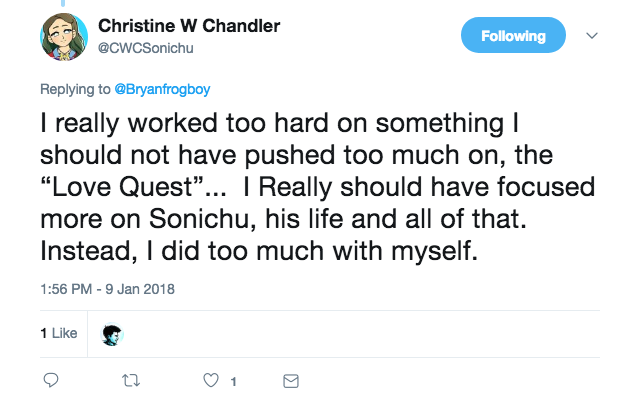The image size is (640, 419).
Task: Click the tweet's first line of text
Action: (280, 123)
